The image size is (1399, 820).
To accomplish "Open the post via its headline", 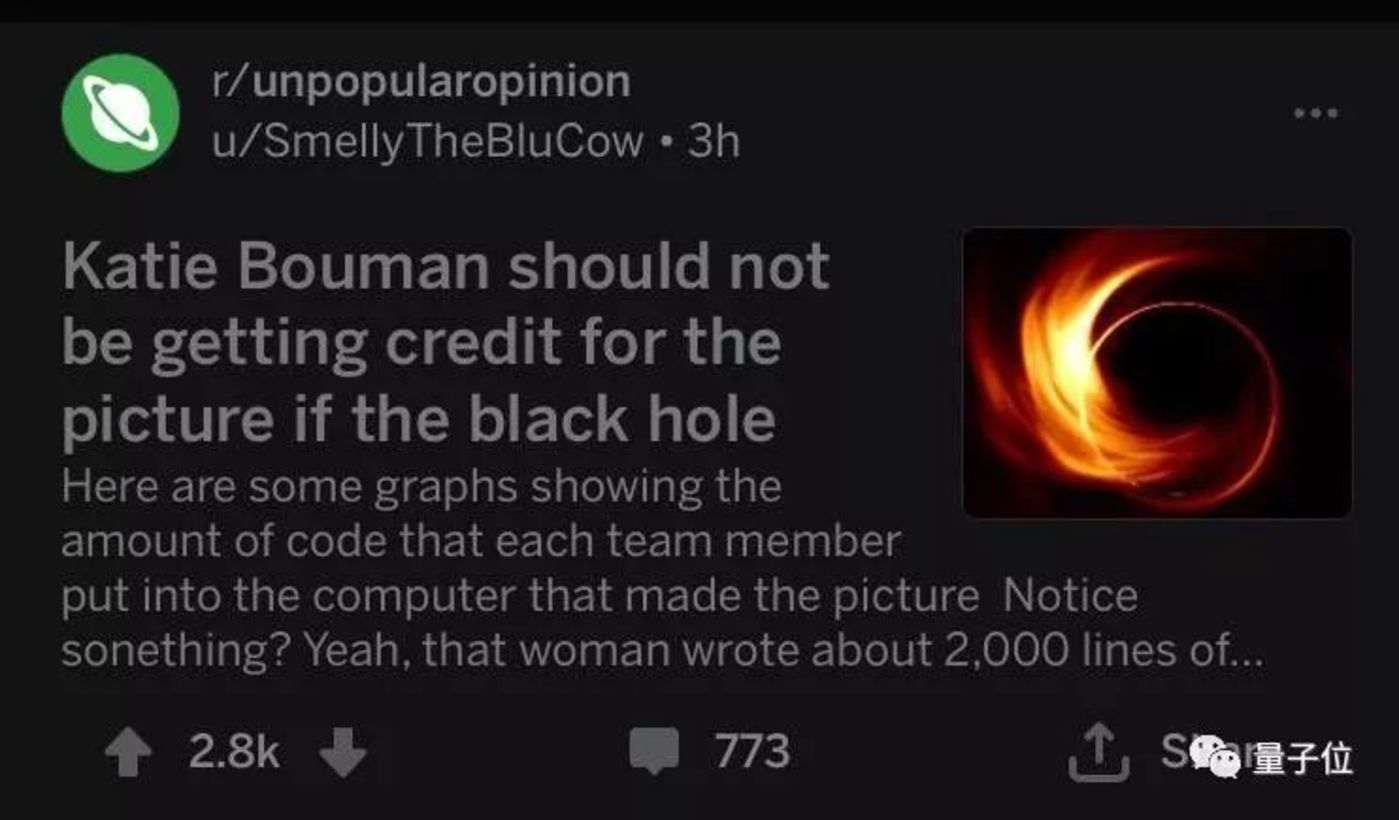I will pyautogui.click(x=446, y=344).
